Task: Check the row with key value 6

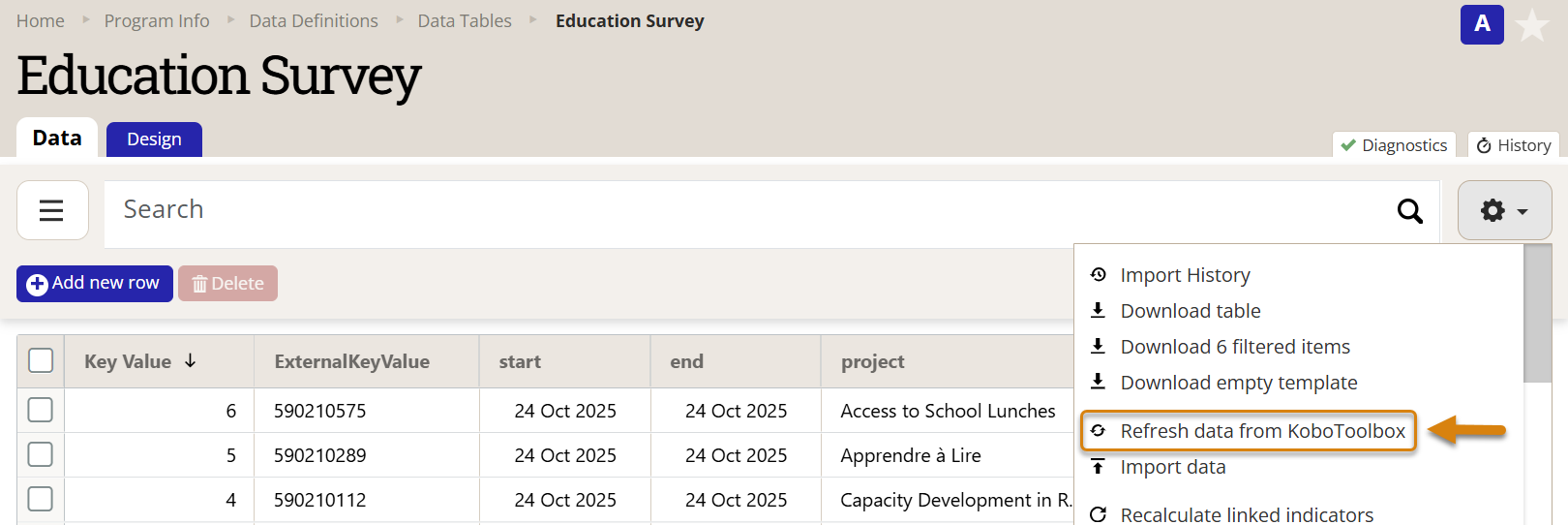Action: (x=41, y=410)
